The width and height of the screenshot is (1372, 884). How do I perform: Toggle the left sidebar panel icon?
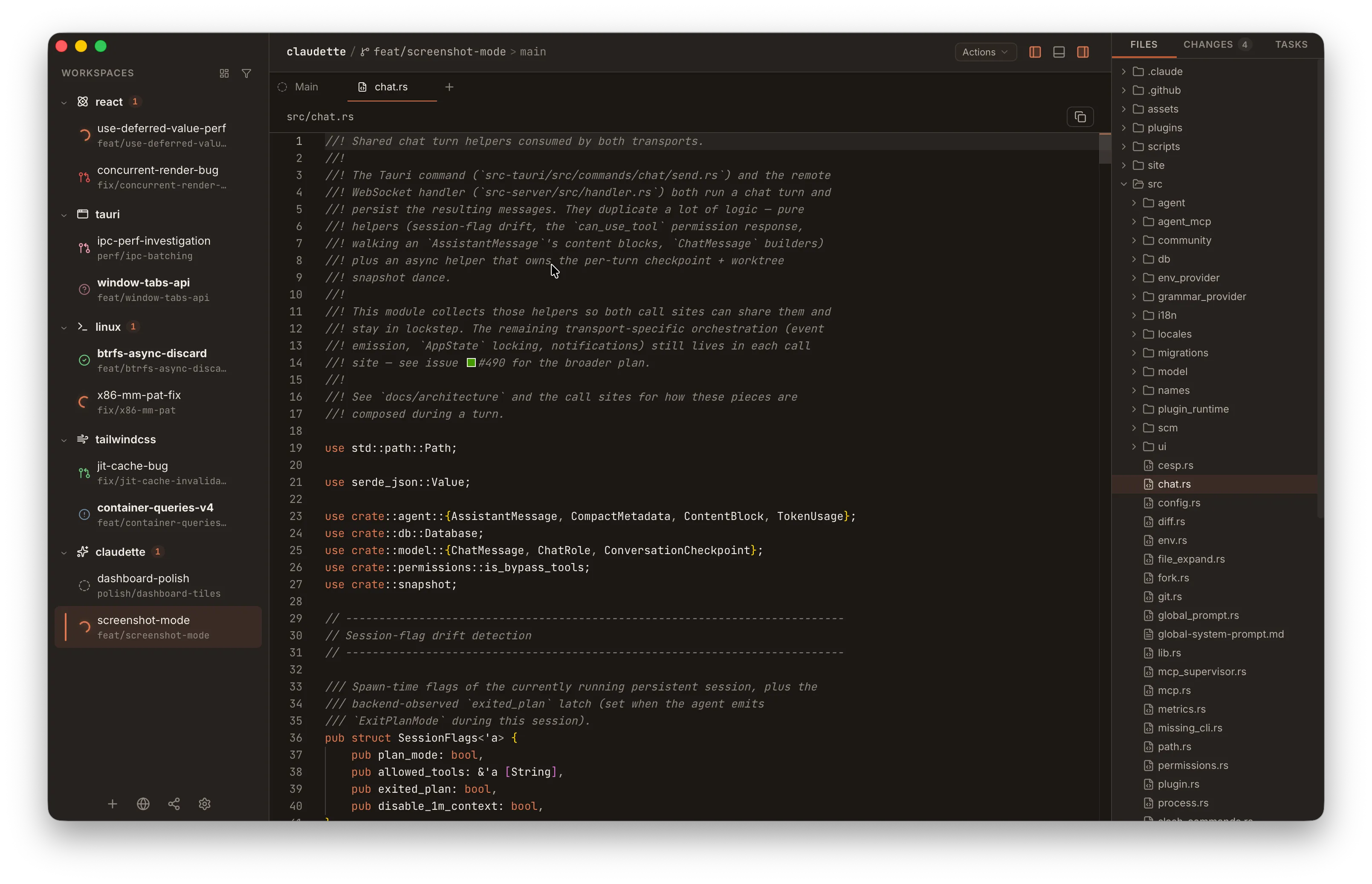[x=1035, y=52]
